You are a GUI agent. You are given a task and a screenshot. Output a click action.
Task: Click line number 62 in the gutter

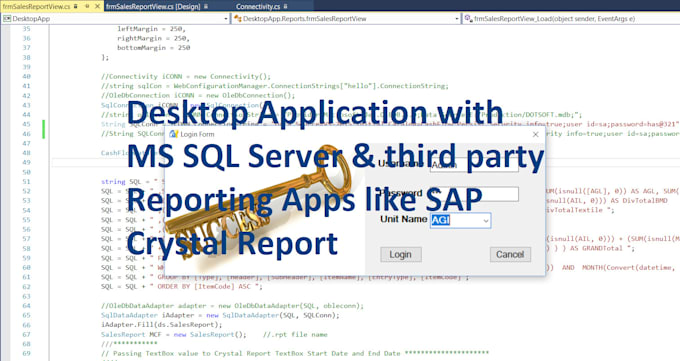pos(26,286)
